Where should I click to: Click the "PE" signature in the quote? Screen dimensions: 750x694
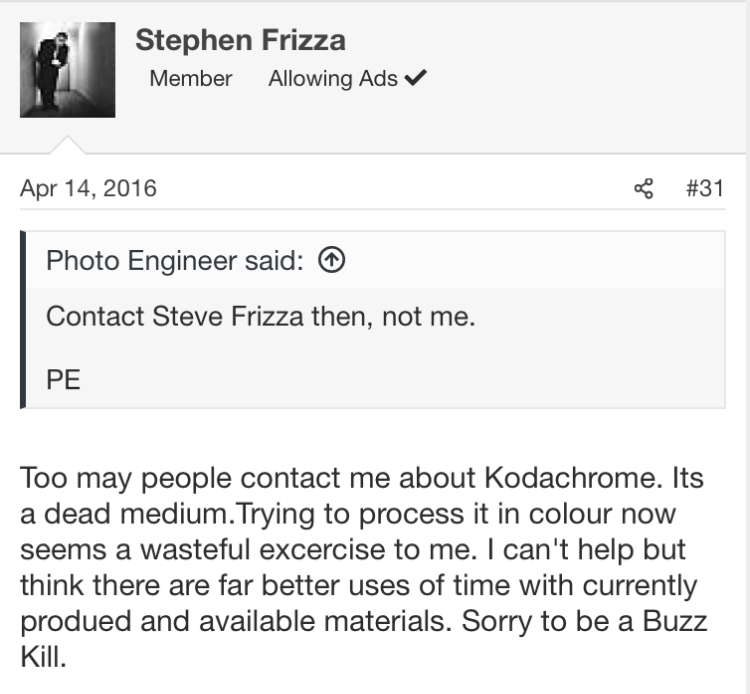click(x=63, y=381)
